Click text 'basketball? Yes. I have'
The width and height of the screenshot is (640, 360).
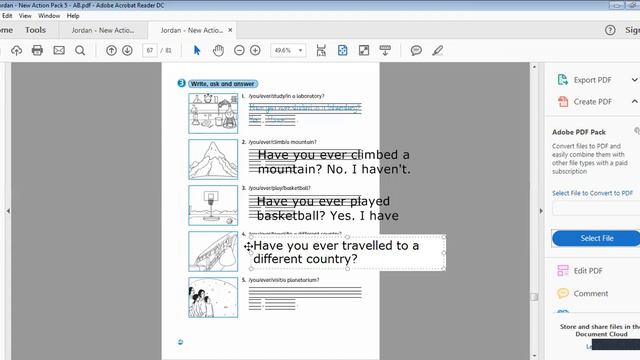(x=328, y=216)
